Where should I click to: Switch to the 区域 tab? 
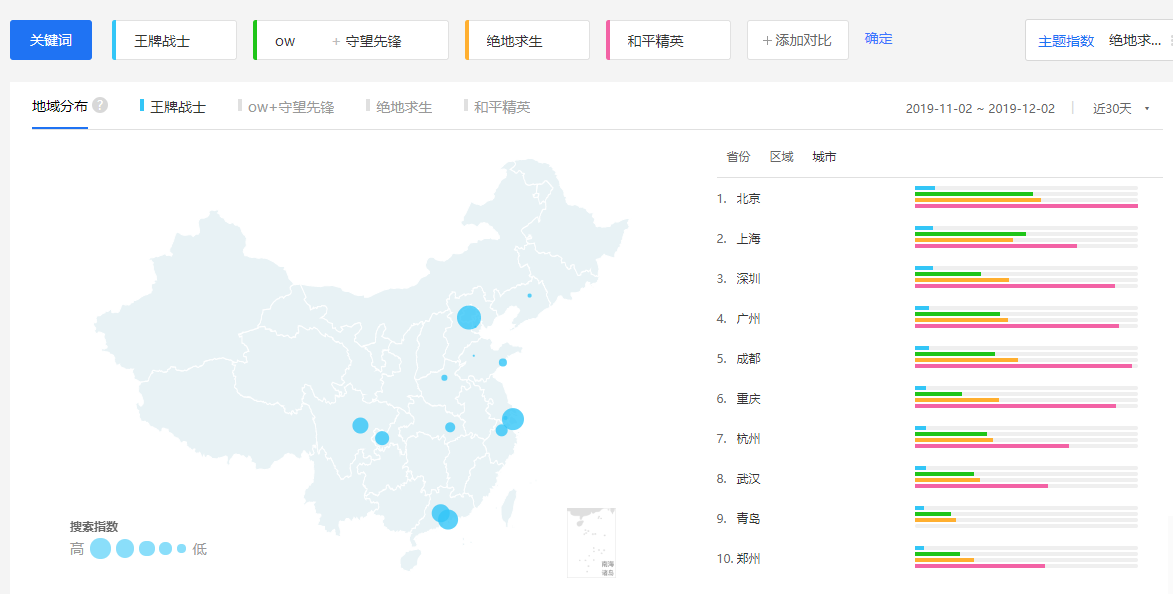(782, 157)
